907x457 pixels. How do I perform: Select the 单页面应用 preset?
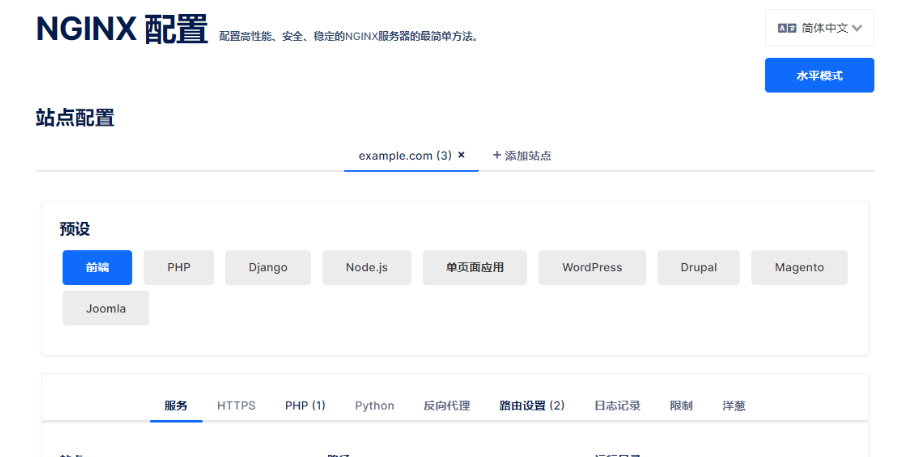coord(475,267)
